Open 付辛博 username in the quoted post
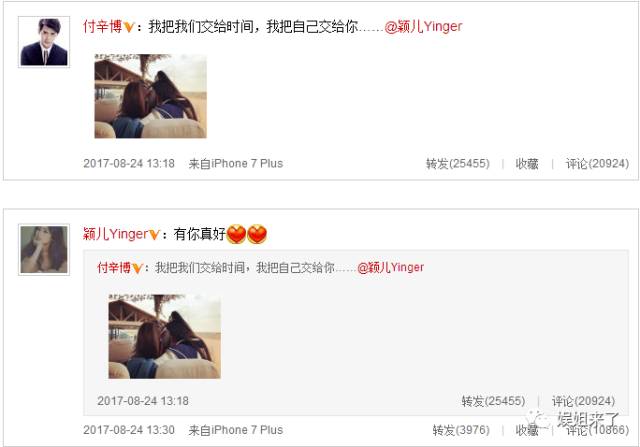This screenshot has width=640, height=447. point(114,268)
